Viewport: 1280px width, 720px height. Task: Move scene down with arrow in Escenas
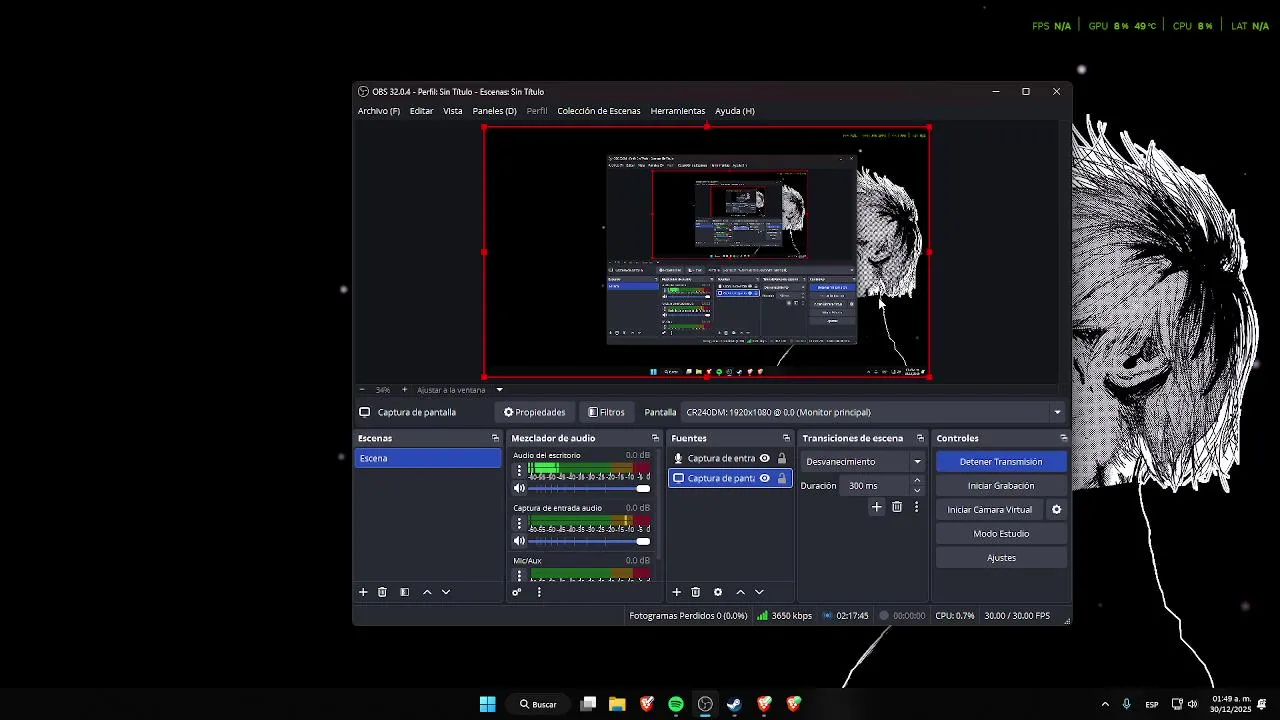click(x=446, y=592)
